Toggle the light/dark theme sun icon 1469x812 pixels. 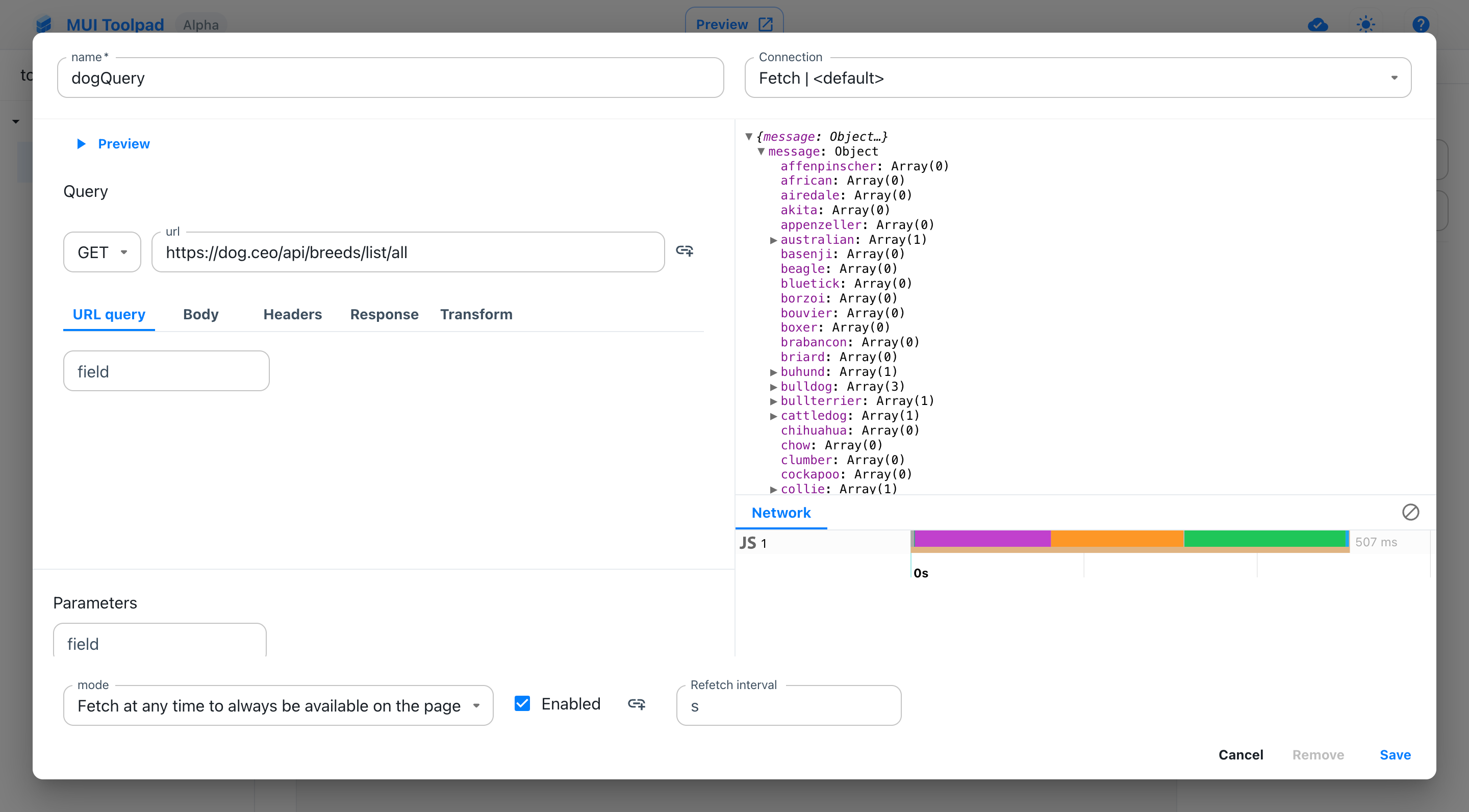click(x=1366, y=24)
